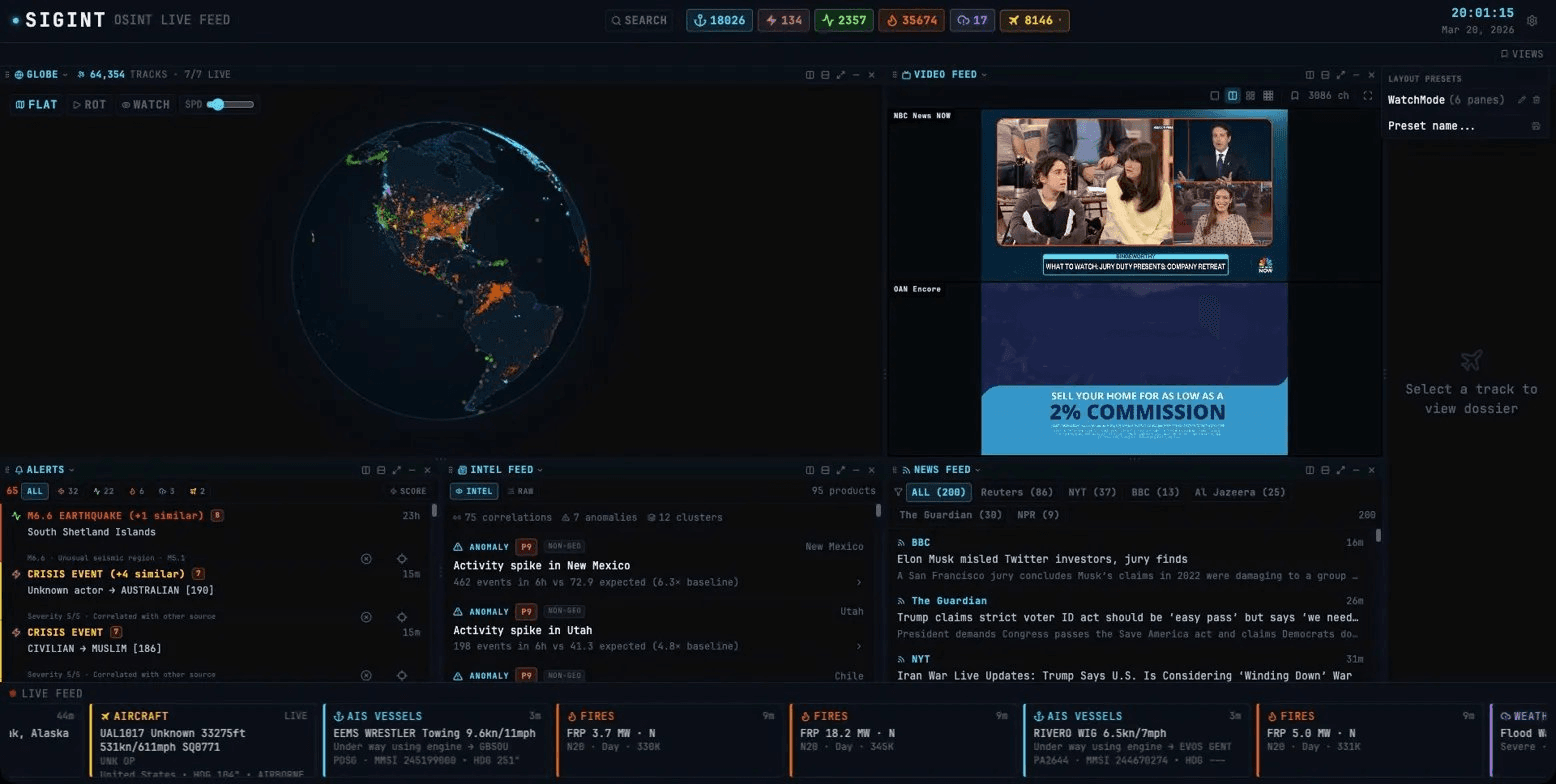This screenshot has height=784, width=1556.
Task: Switch to the Reuters (86) news tab
Action: pyautogui.click(x=1017, y=492)
